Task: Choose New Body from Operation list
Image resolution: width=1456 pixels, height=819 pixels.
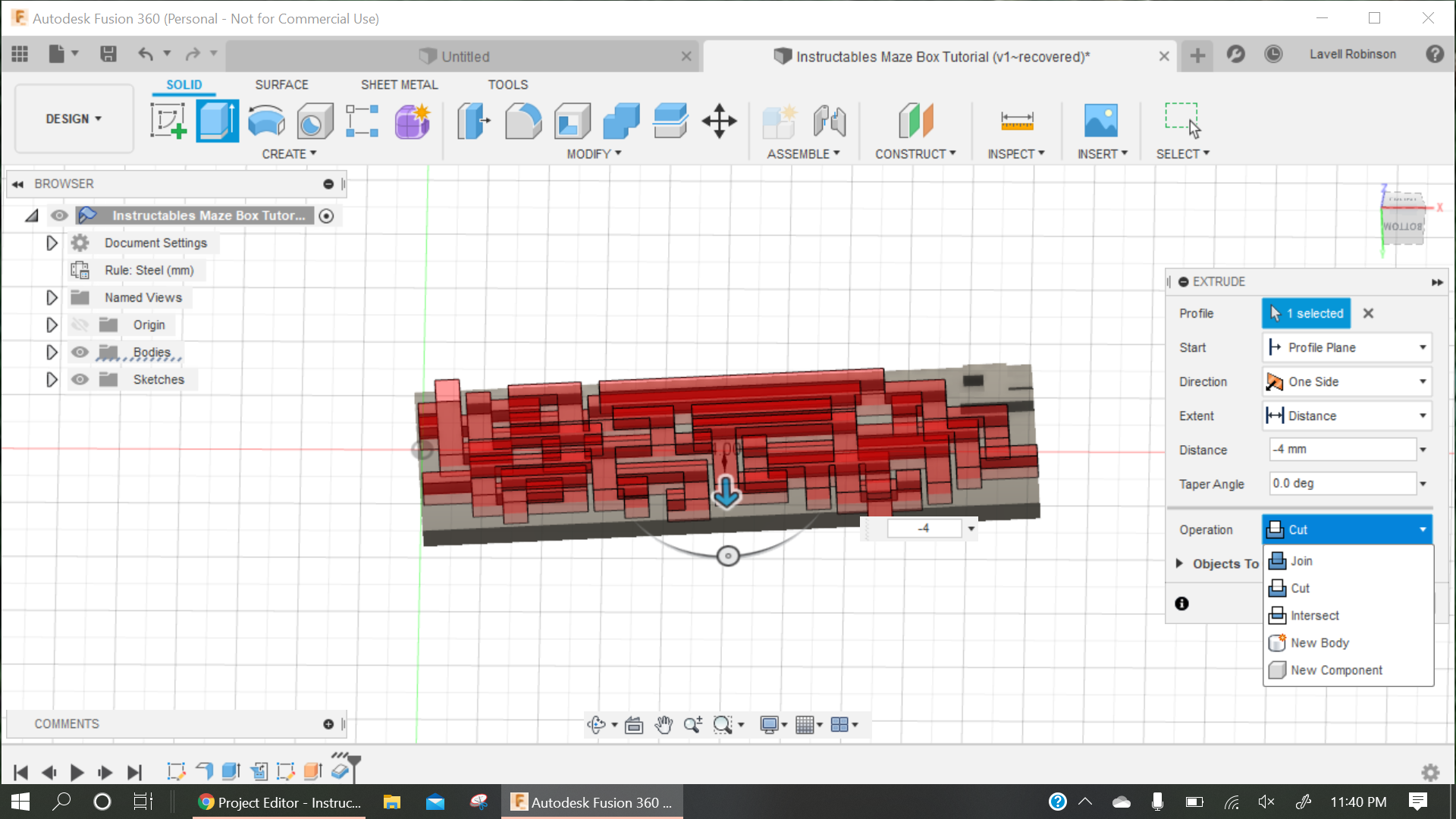Action: pos(1348,643)
